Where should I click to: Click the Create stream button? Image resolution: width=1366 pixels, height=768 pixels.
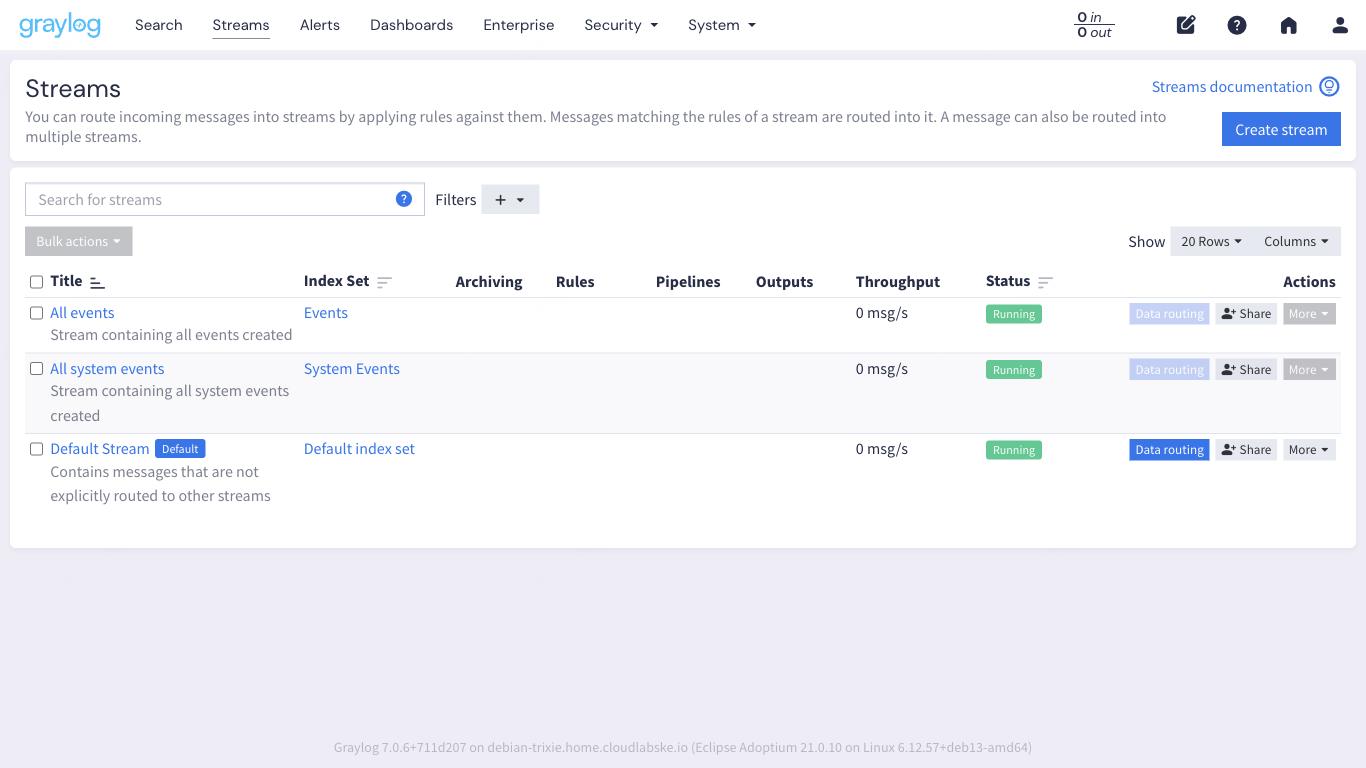1281,129
